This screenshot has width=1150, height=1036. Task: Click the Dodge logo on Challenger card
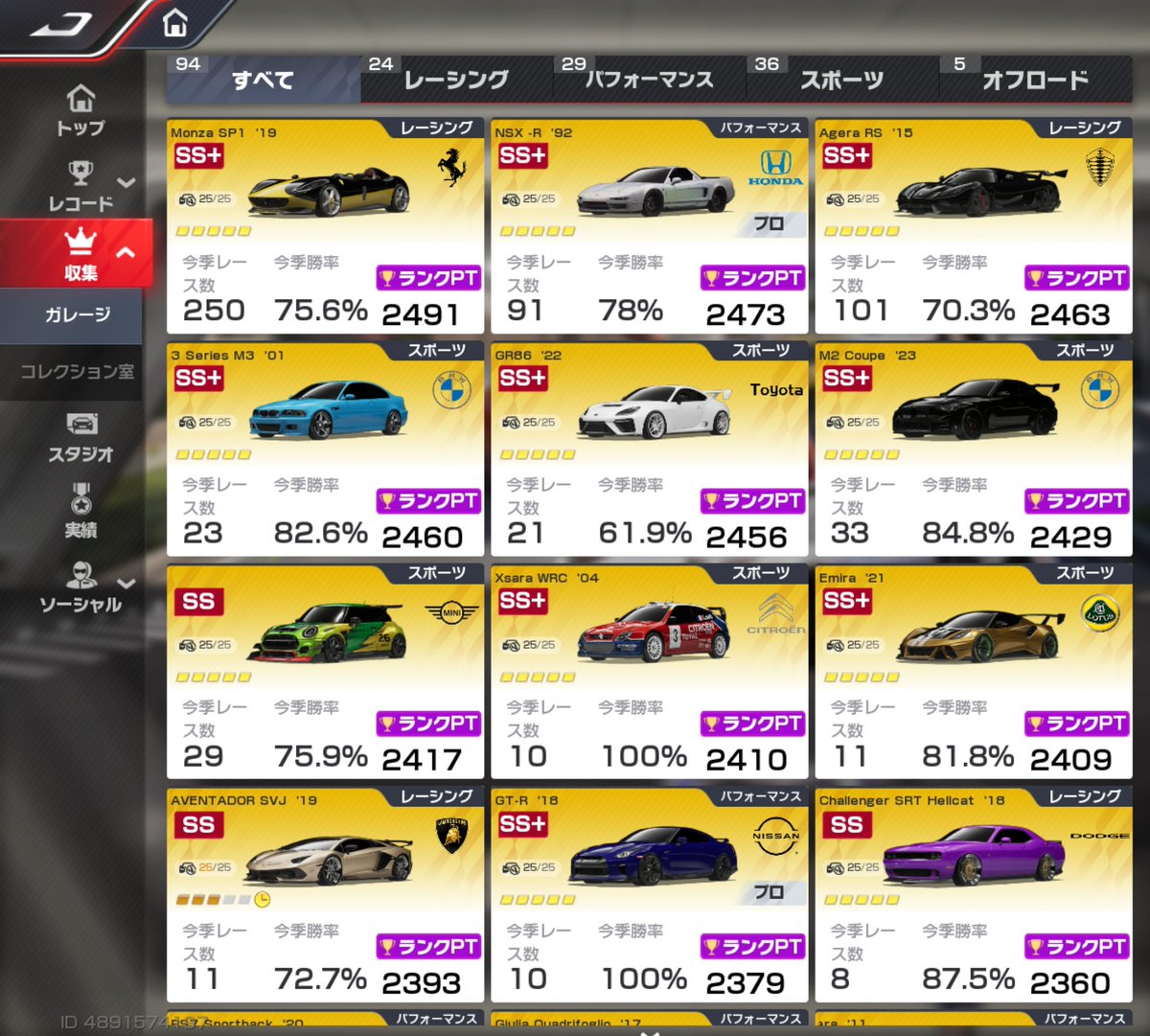(1099, 836)
